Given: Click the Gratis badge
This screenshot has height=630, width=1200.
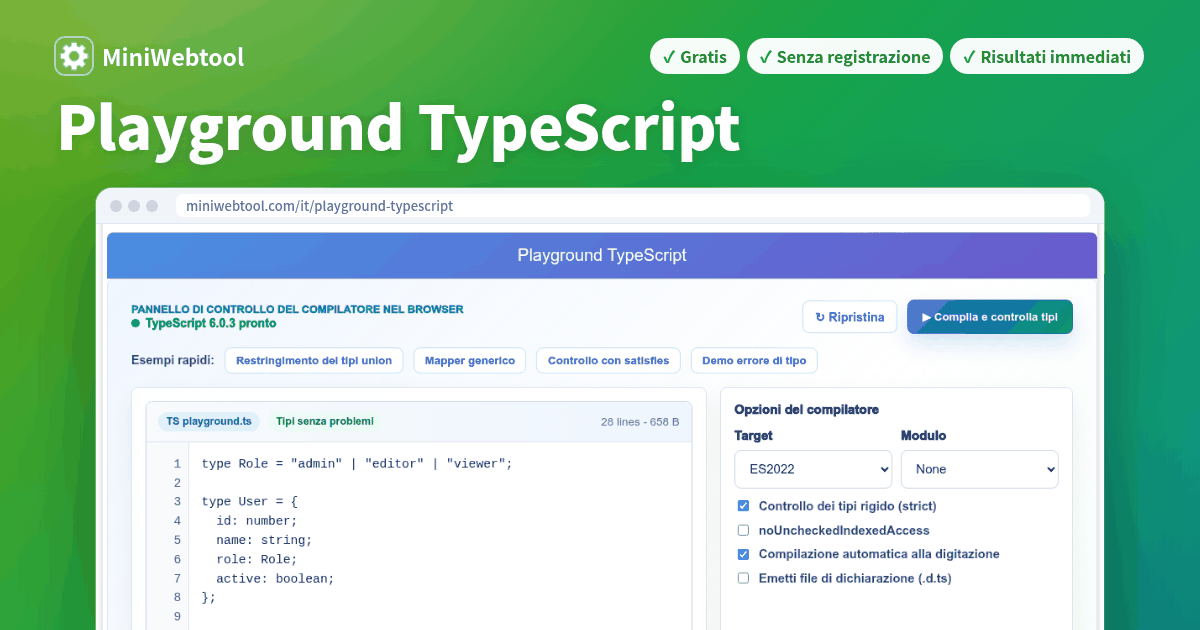Looking at the screenshot, I should [695, 57].
